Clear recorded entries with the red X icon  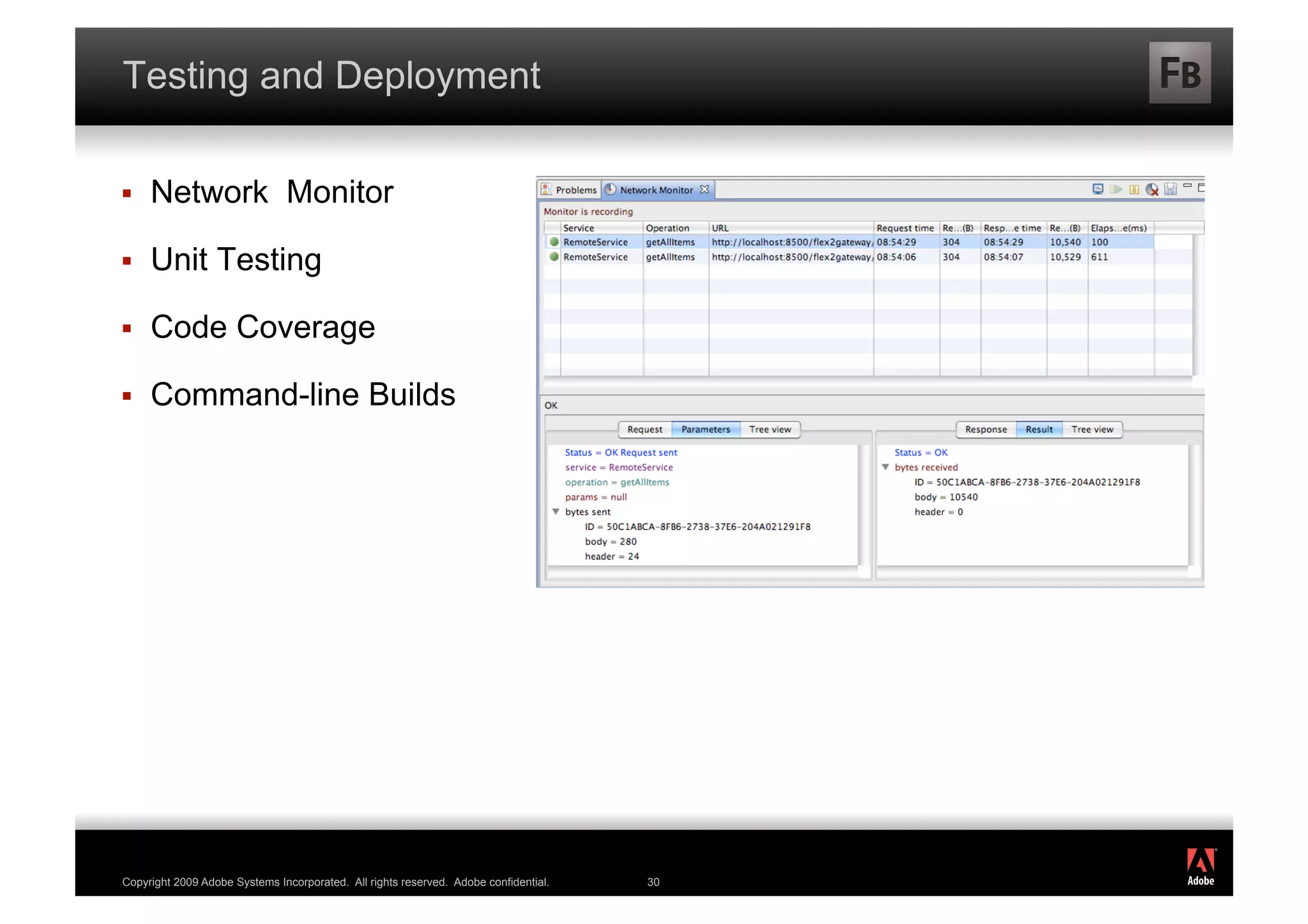click(1152, 190)
